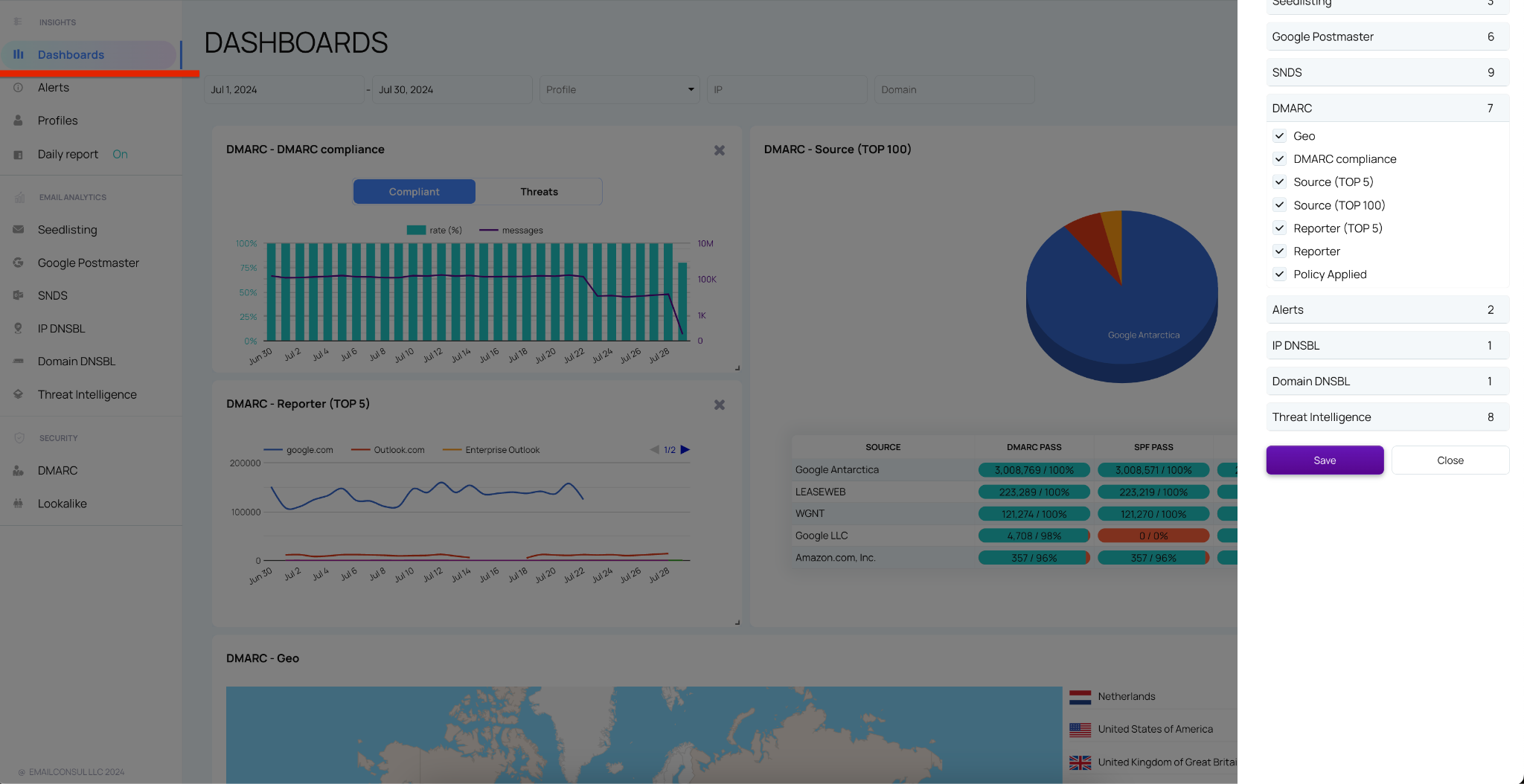This screenshot has width=1524, height=784.
Task: Toggle google.com legend color line
Action: (x=273, y=450)
